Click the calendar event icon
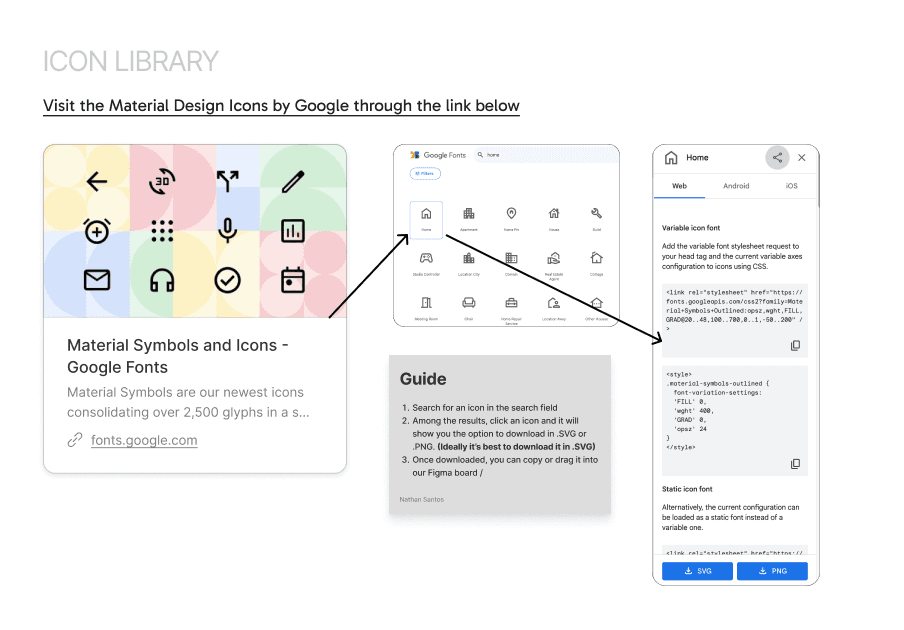This screenshot has width=904, height=630. point(293,281)
